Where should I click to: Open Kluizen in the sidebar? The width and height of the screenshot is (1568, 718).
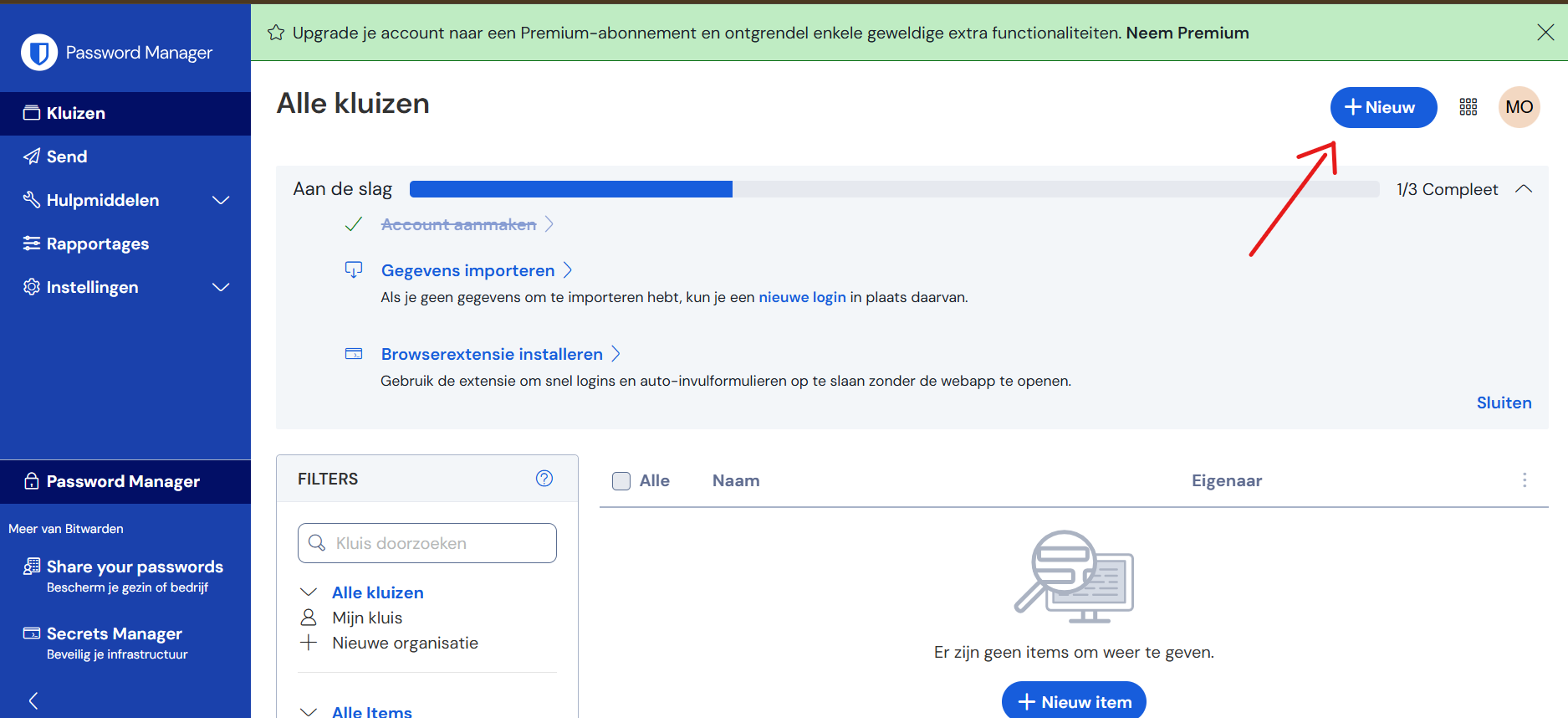(125, 113)
